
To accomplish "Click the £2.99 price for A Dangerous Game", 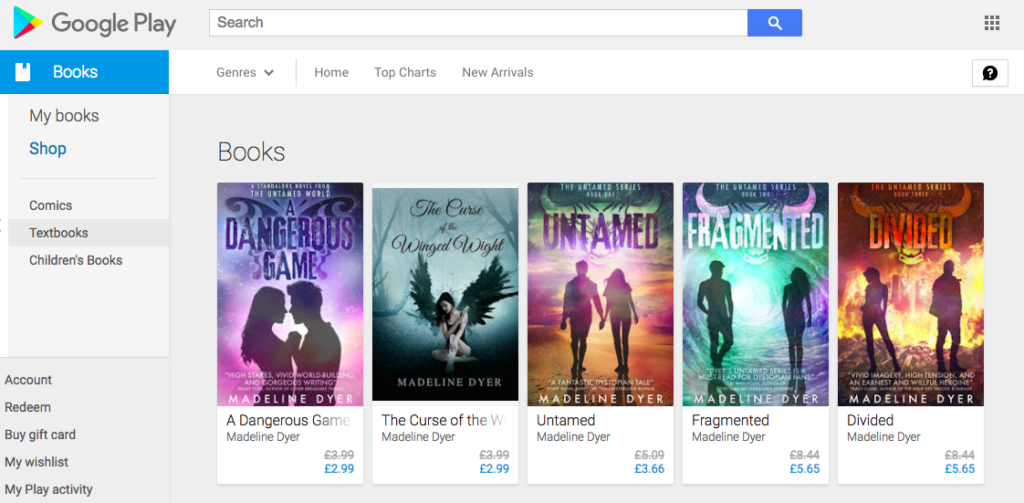I will [x=339, y=469].
